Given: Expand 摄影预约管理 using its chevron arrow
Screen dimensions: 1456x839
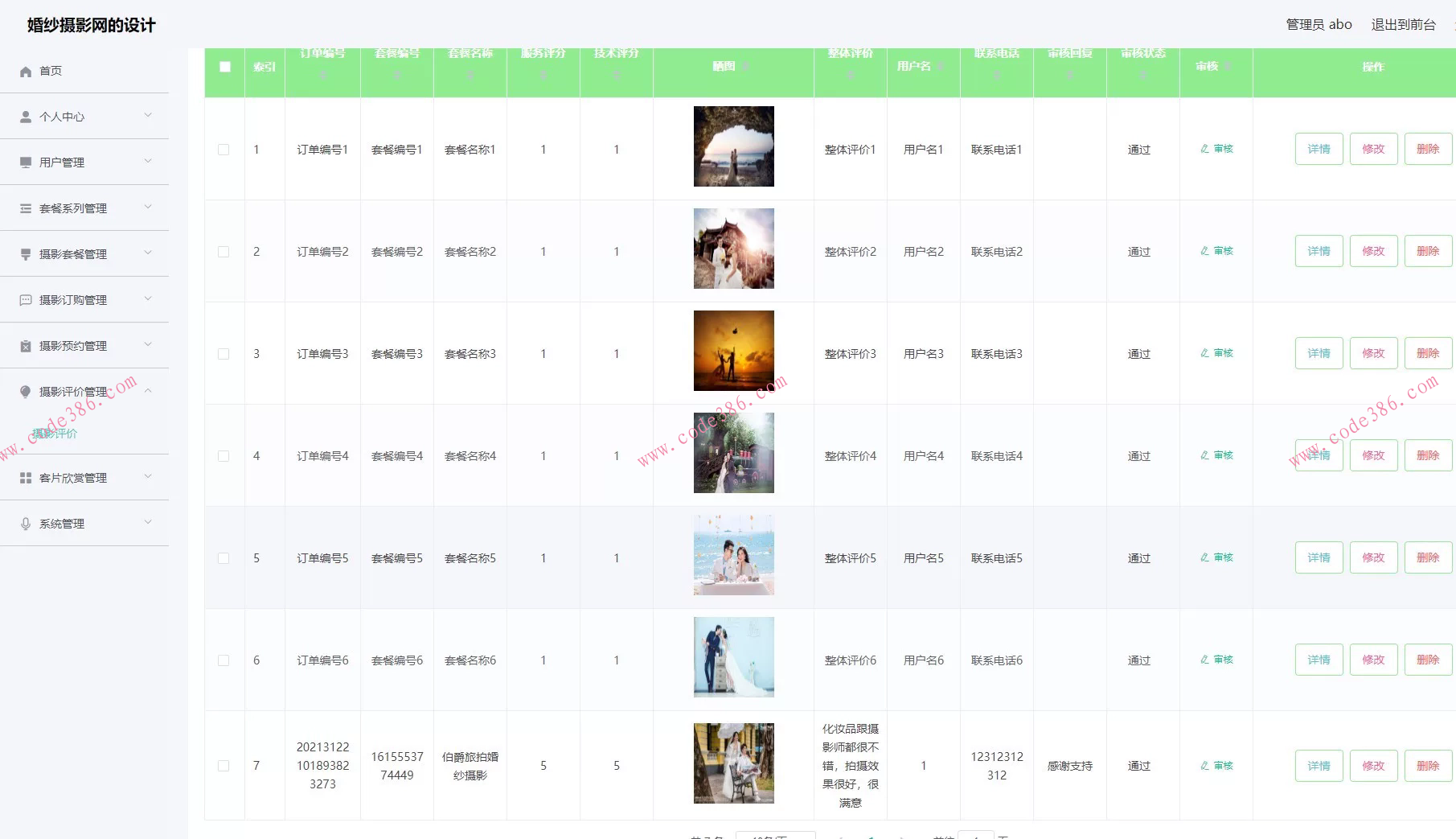Looking at the screenshot, I should (x=148, y=345).
